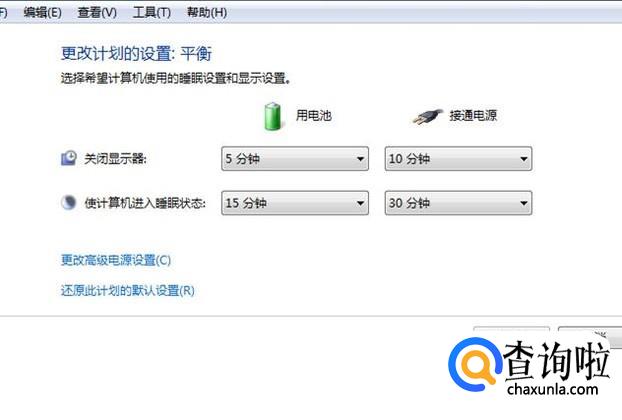Image resolution: width=622 pixels, height=420 pixels.
Task: Expand the 15 分钟 sleep battery dropdown
Action: click(295, 203)
